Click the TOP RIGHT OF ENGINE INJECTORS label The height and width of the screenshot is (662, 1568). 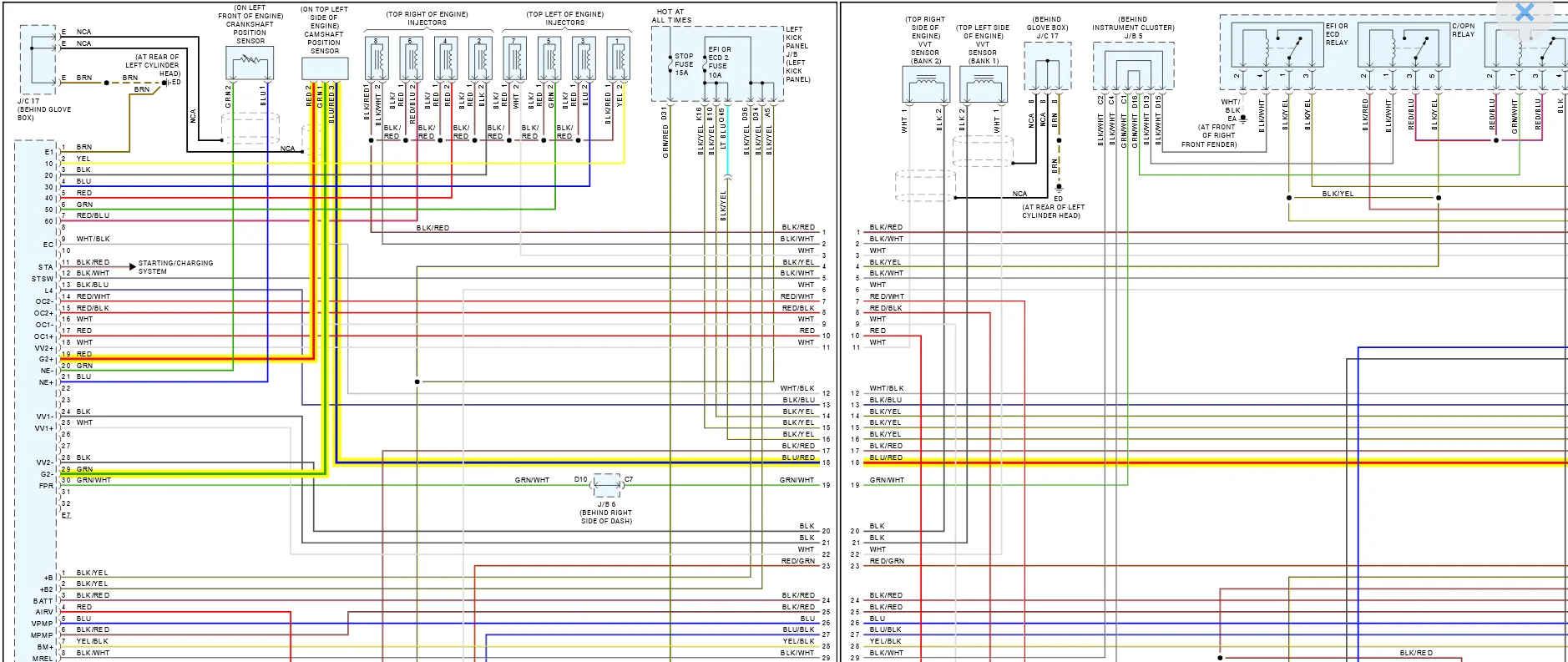click(x=427, y=18)
